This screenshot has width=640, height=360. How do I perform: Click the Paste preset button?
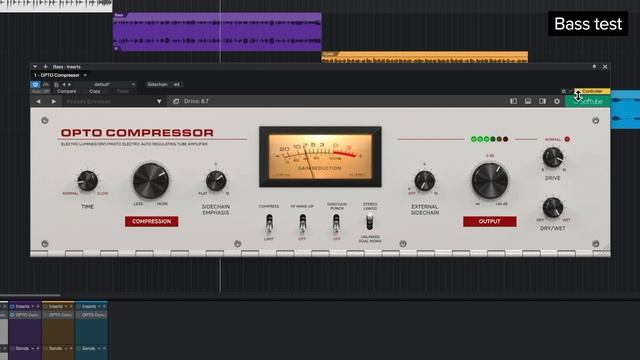click(x=122, y=91)
